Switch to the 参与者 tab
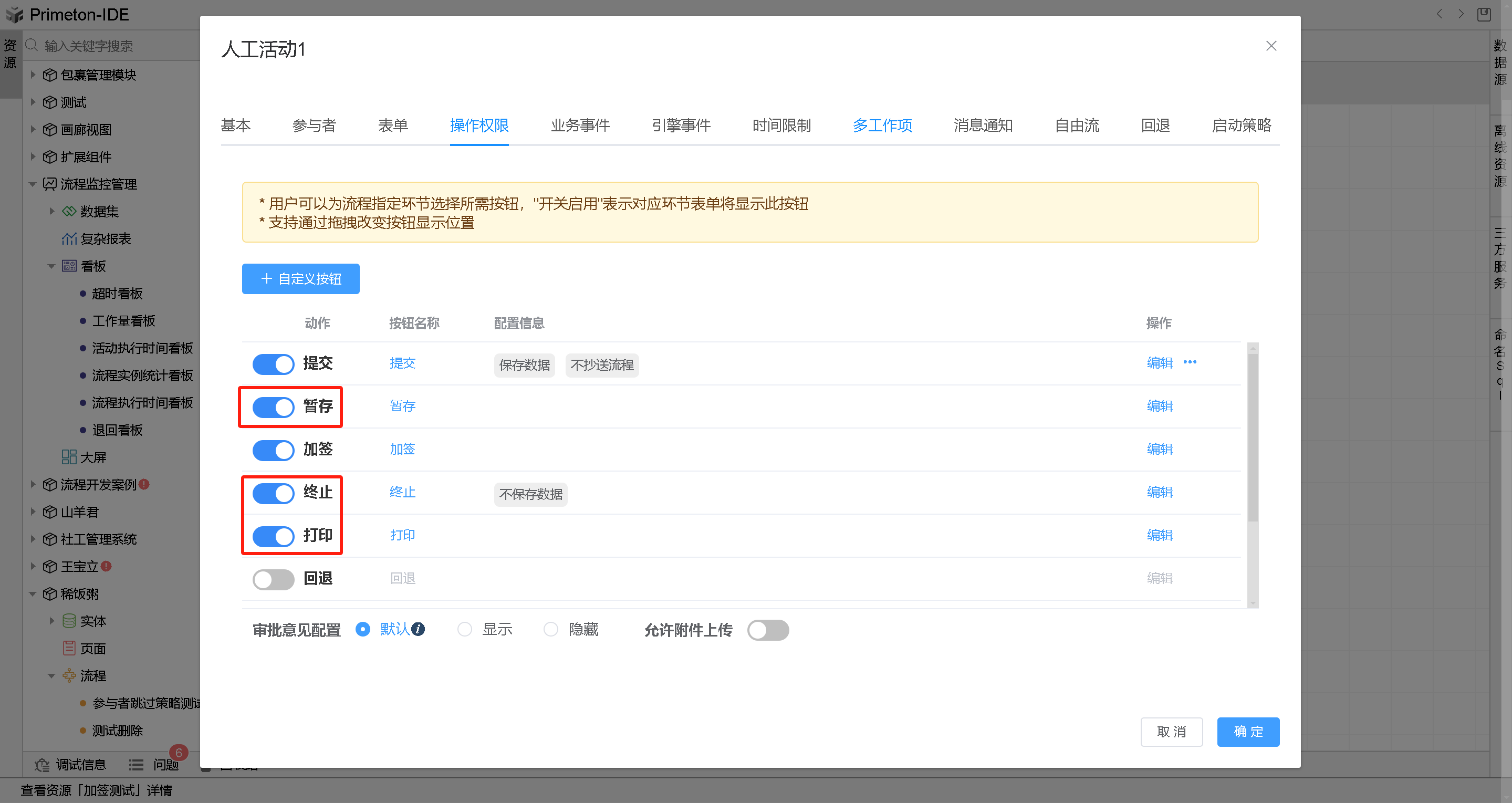This screenshot has width=1512, height=803. pos(314,125)
